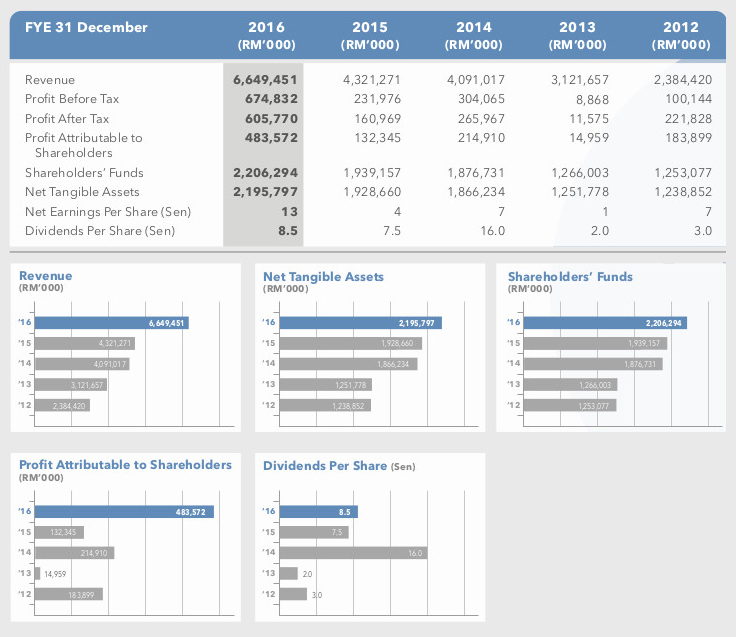Select Dividends Per Share table value 16.0
Image resolution: width=736 pixels, height=637 pixels.
(492, 231)
